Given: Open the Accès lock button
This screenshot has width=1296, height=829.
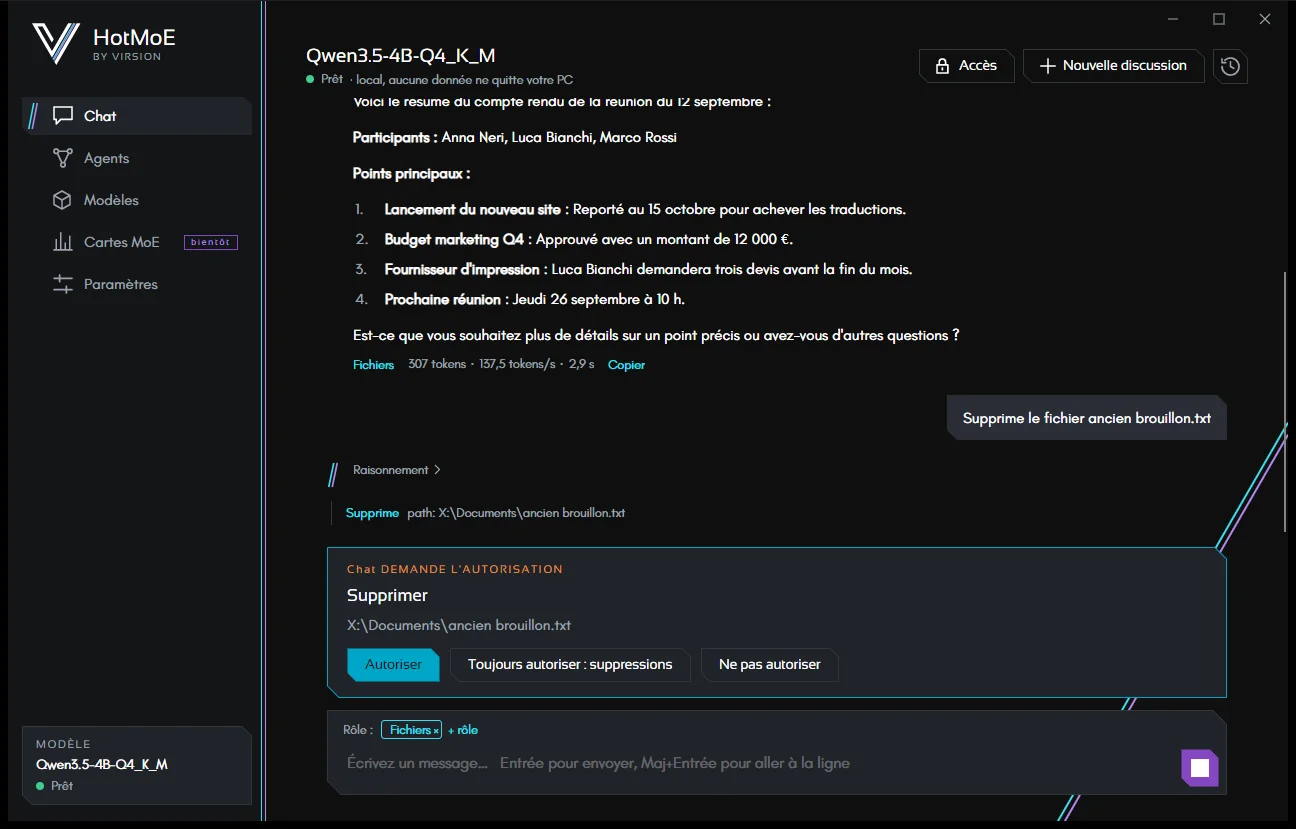Looking at the screenshot, I should tap(966, 66).
